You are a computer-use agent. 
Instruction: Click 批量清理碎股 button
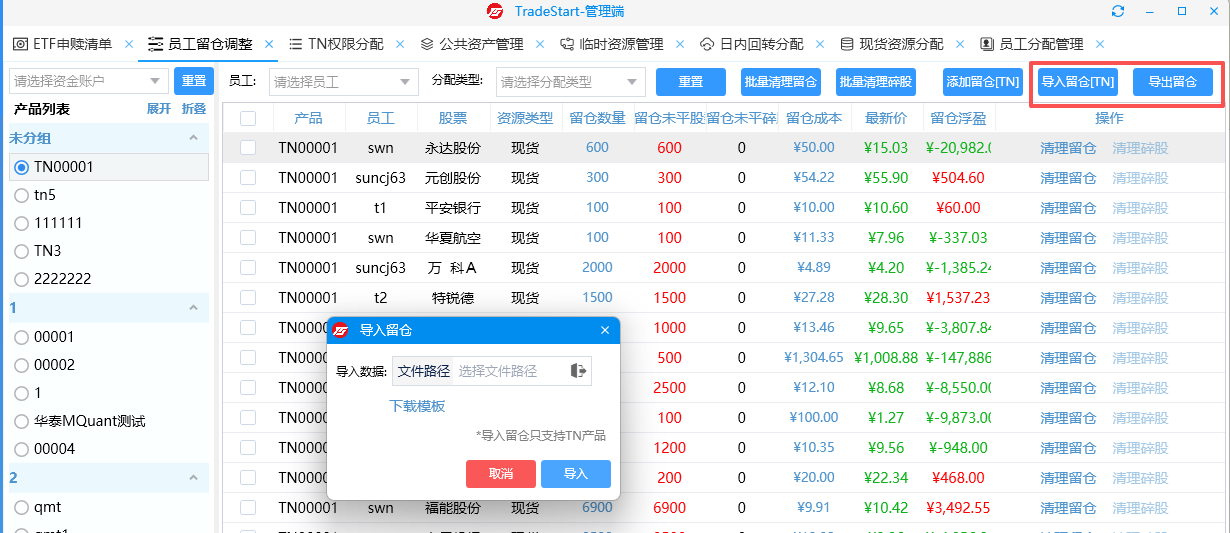[x=876, y=82]
